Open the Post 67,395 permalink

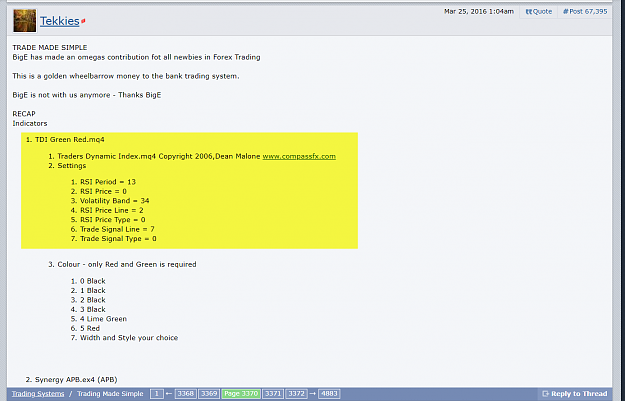[585, 12]
